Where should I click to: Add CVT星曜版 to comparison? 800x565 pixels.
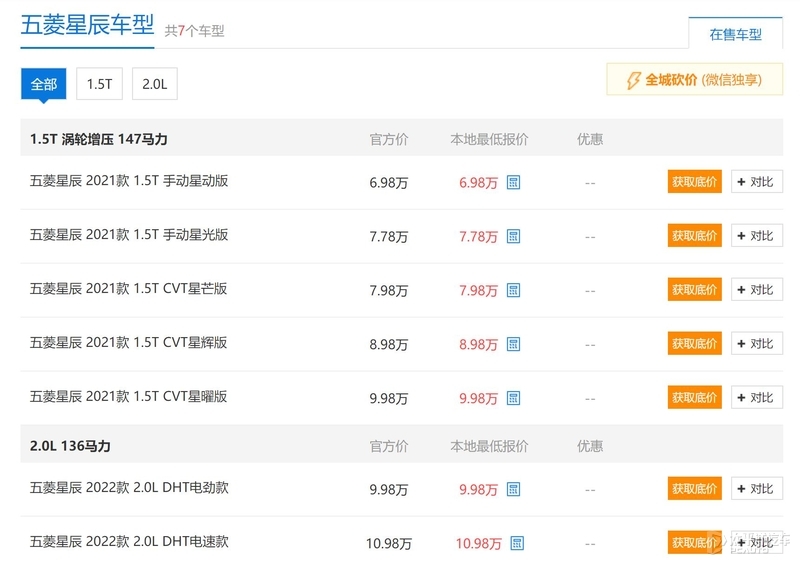point(757,398)
